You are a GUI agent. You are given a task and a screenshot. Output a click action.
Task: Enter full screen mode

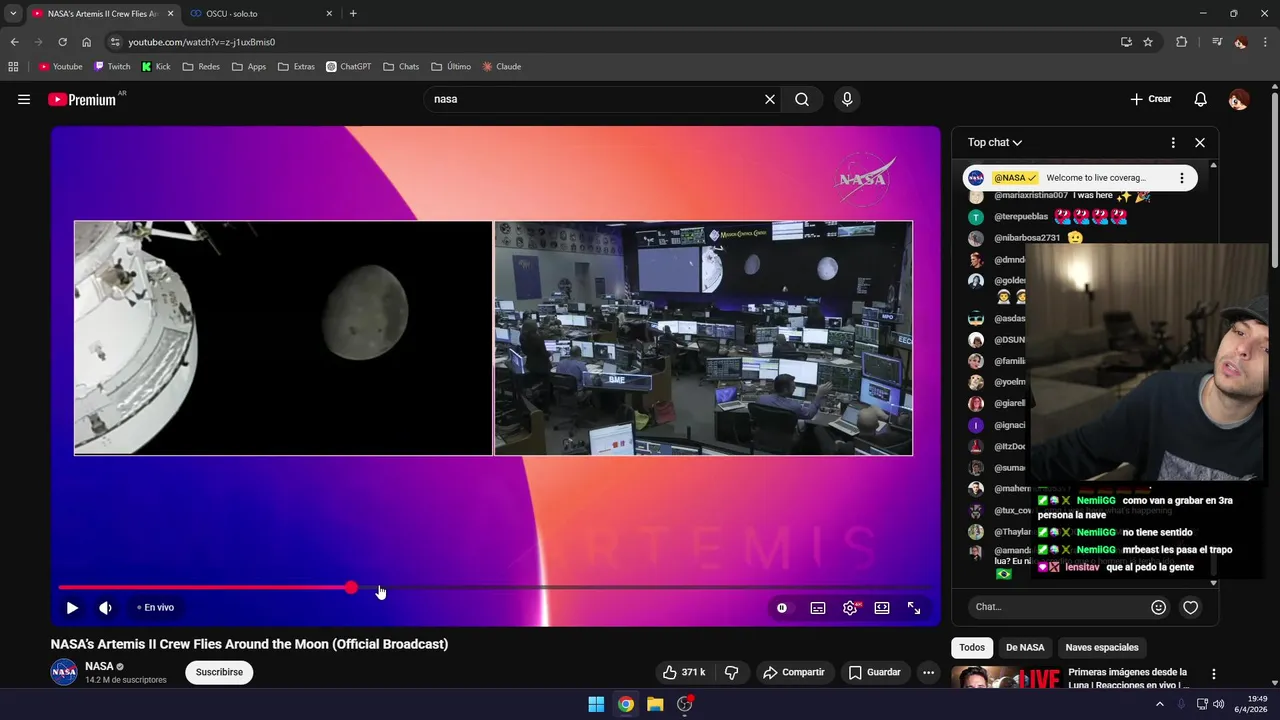pos(914,607)
